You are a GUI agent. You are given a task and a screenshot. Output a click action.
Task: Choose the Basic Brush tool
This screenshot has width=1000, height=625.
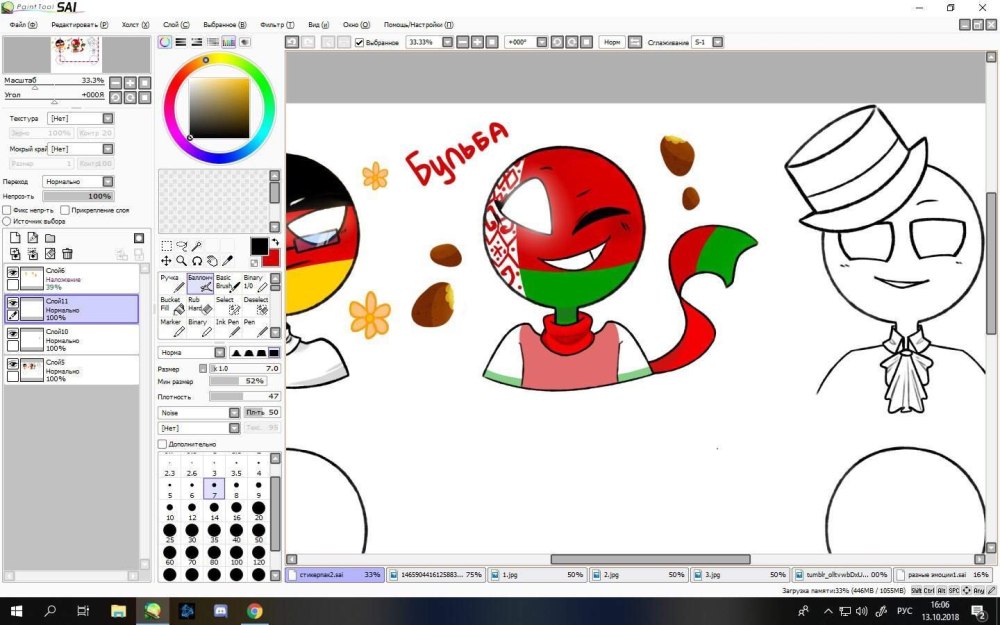click(227, 283)
